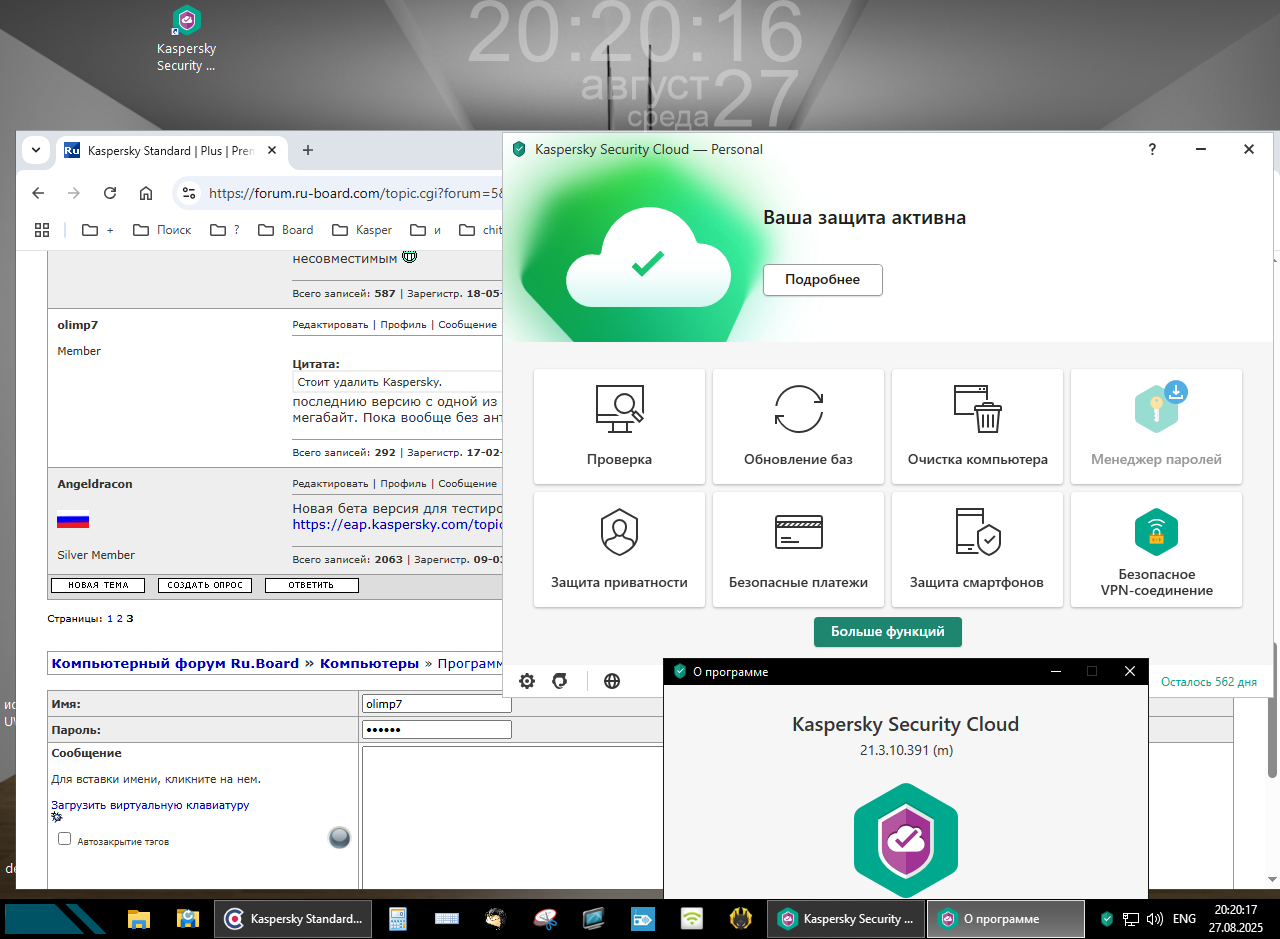Click the Подробнее button
The height and width of the screenshot is (939, 1280).
tap(822, 280)
